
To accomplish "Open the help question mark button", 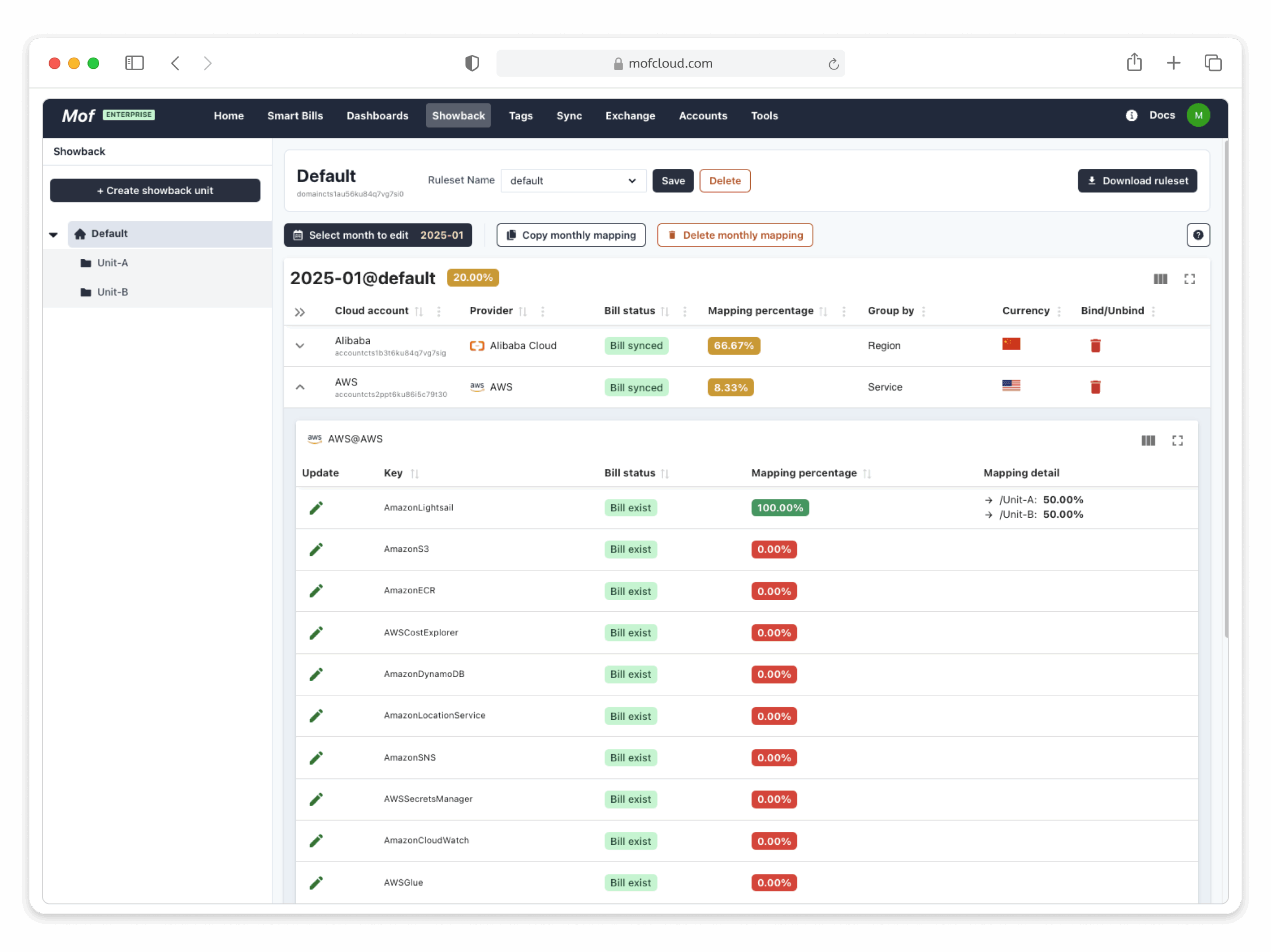I will (1198, 235).
